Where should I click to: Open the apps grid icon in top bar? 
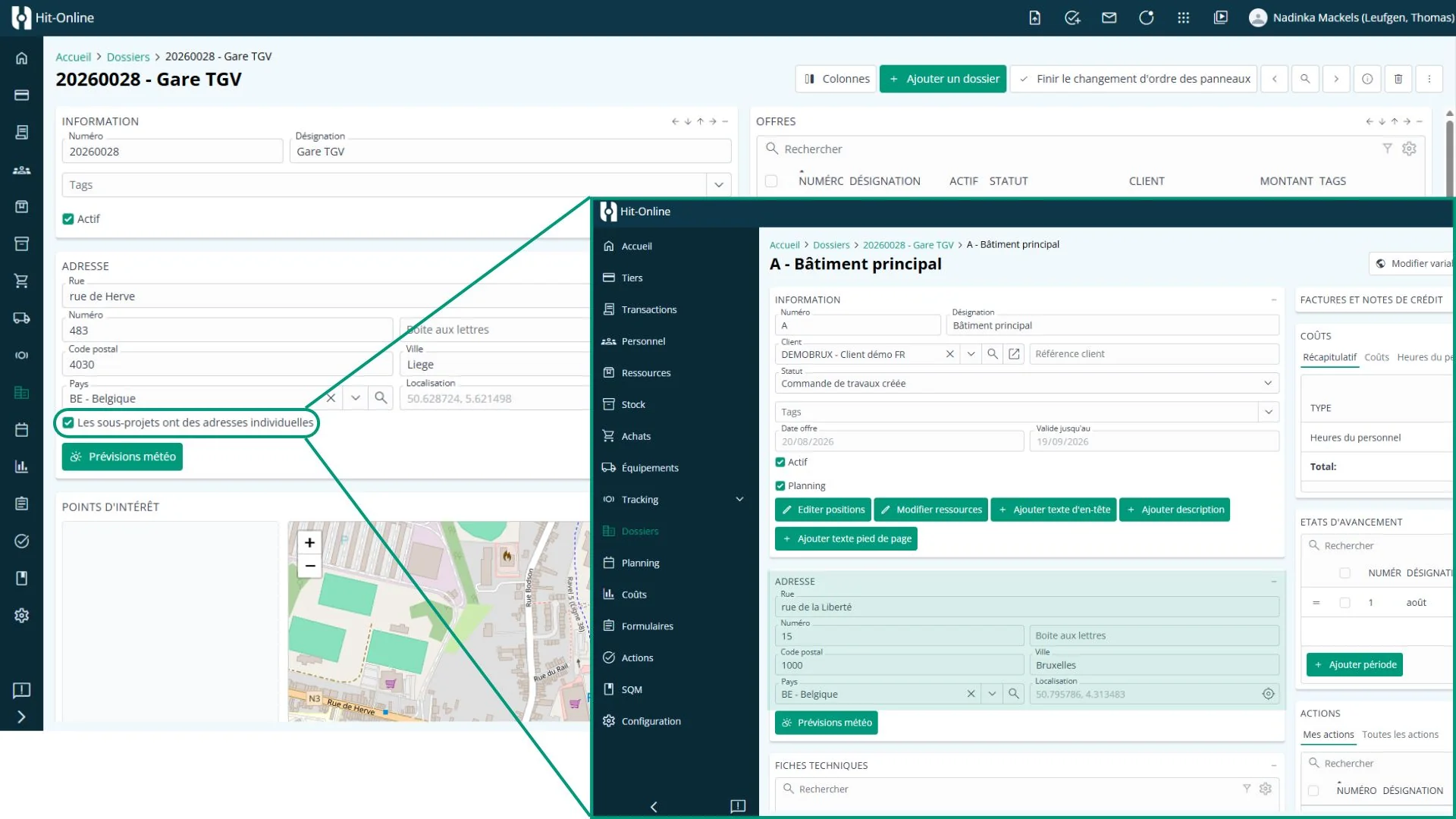tap(1183, 17)
